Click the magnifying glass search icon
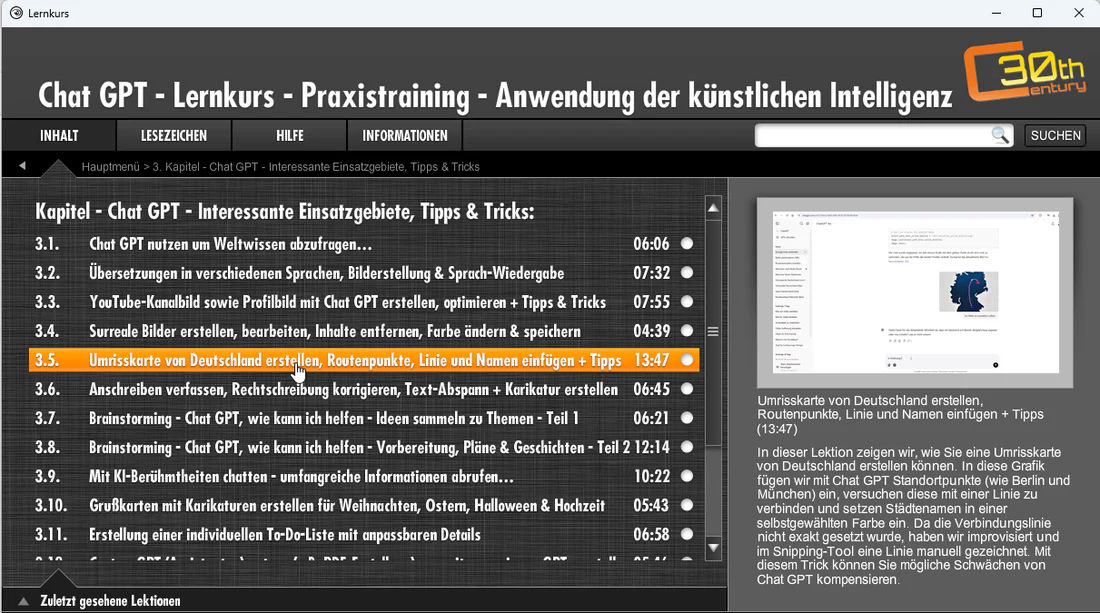The height and width of the screenshot is (613, 1100). (999, 136)
